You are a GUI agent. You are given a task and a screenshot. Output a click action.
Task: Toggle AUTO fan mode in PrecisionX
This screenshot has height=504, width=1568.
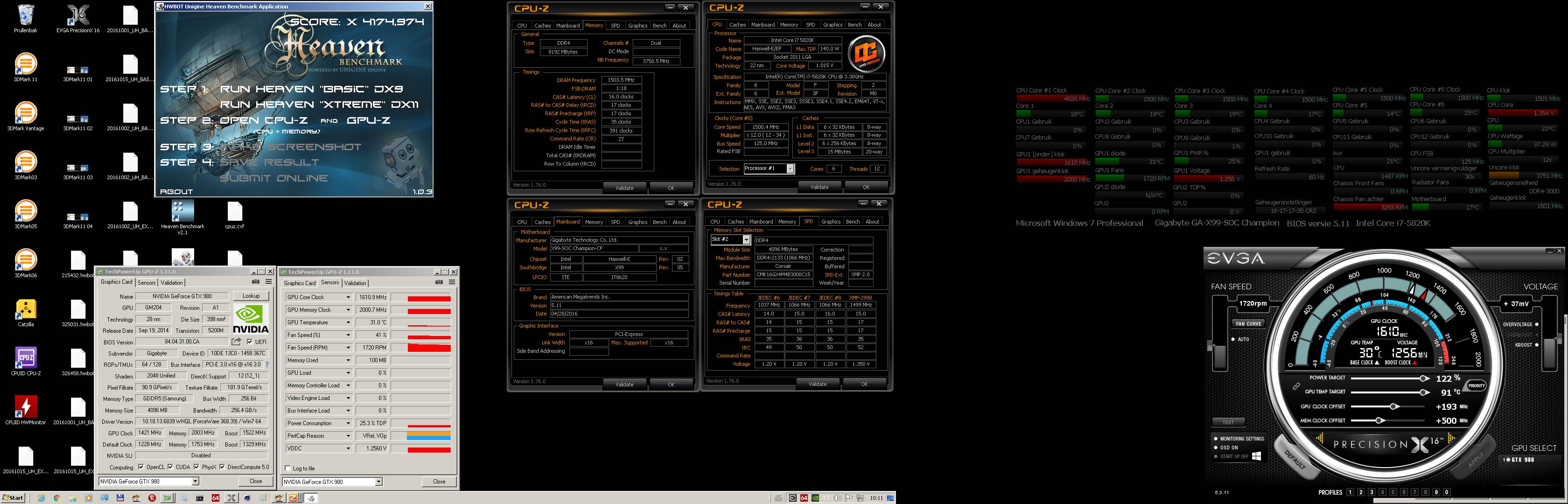[1233, 339]
